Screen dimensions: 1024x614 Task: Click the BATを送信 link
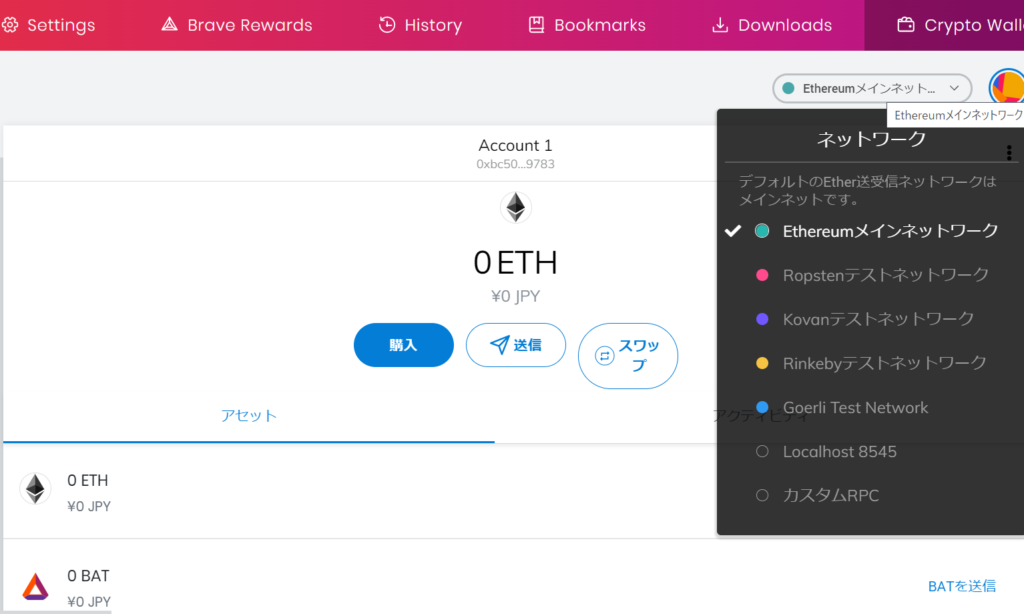962,586
